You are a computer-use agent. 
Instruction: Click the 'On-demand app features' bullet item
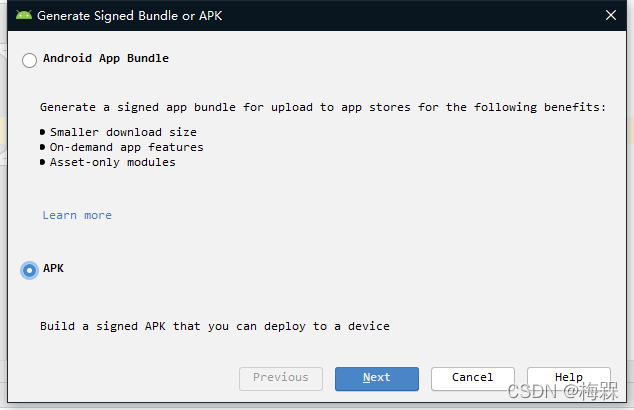click(126, 147)
